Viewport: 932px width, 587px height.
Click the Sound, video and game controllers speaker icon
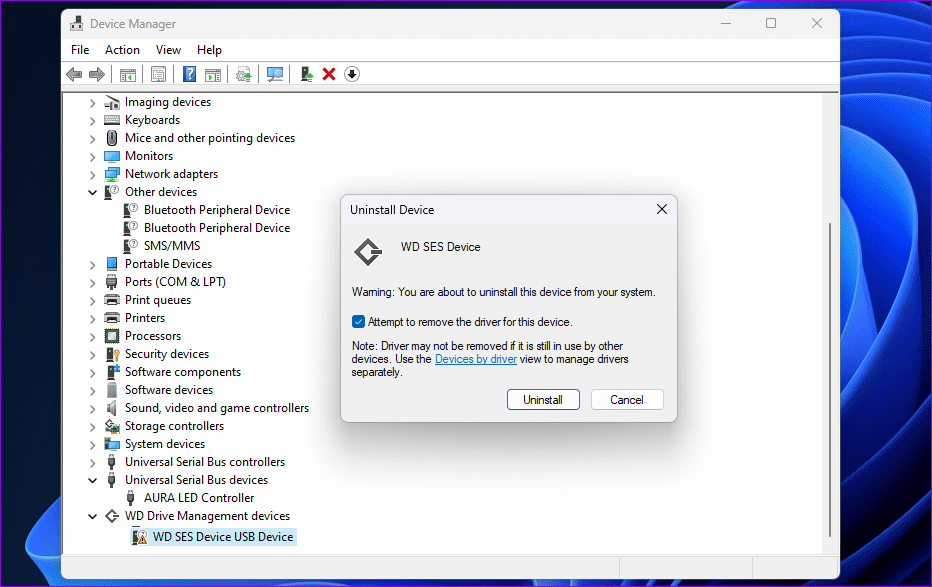pyautogui.click(x=111, y=408)
